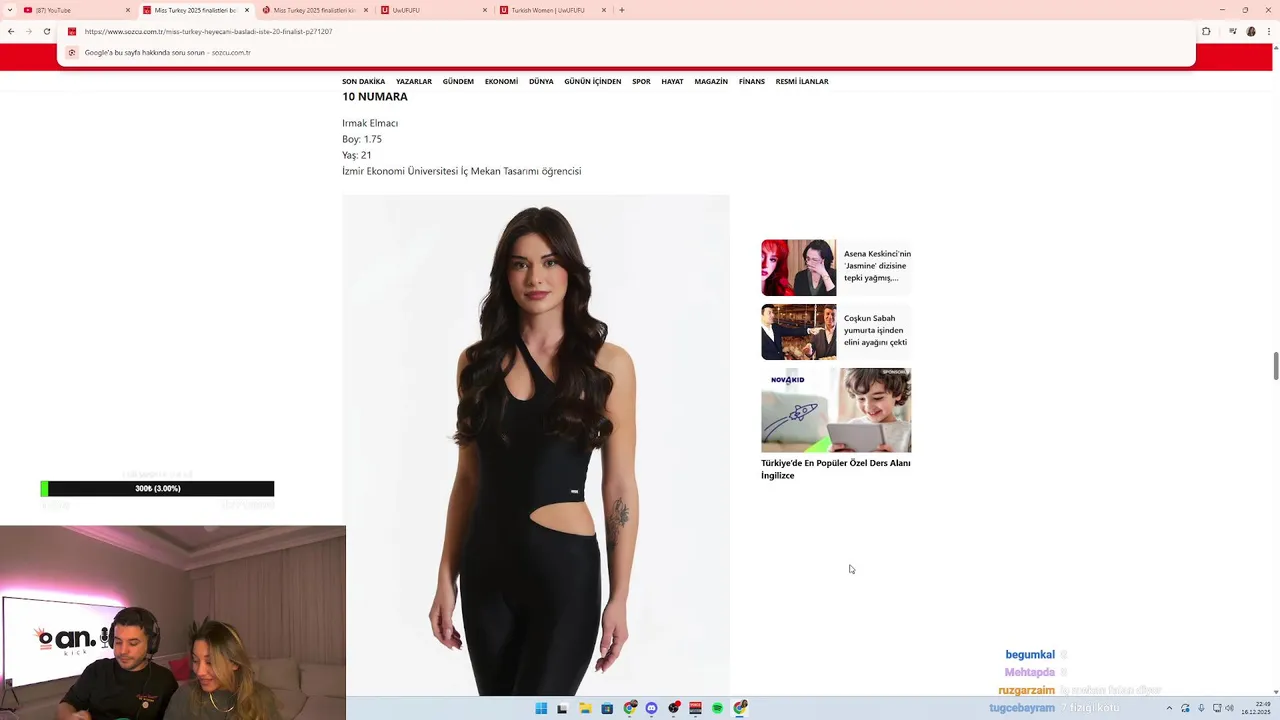Click the name Irmak Elmacı
The width and height of the screenshot is (1280, 720).
coord(370,123)
